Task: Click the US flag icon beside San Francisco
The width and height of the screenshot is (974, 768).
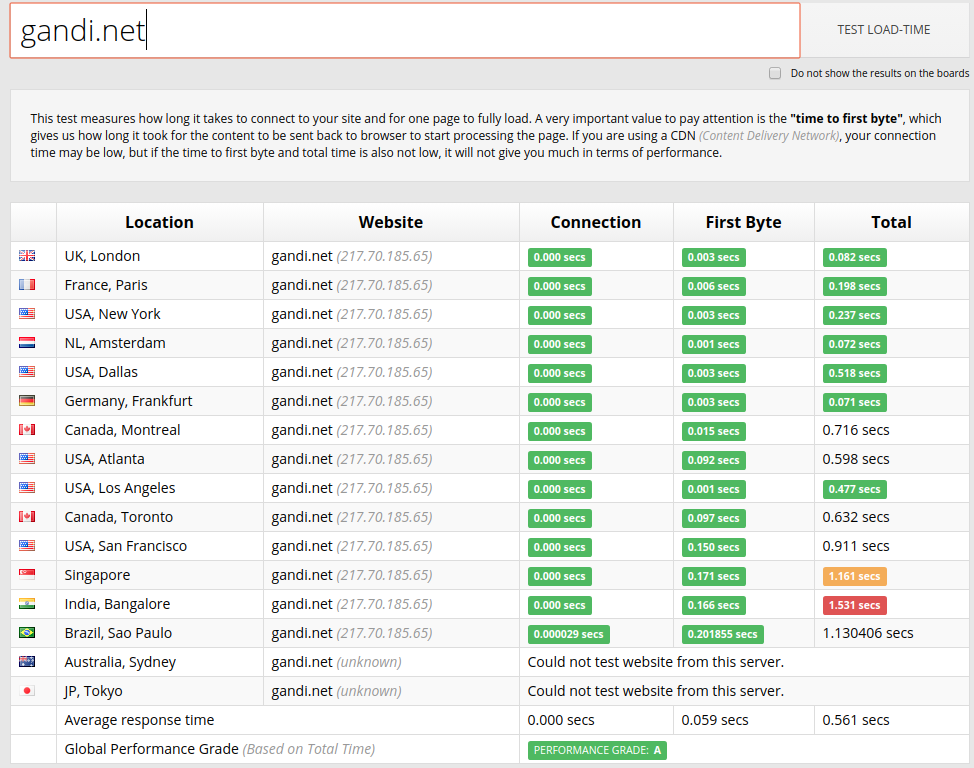Action: click(x=27, y=546)
